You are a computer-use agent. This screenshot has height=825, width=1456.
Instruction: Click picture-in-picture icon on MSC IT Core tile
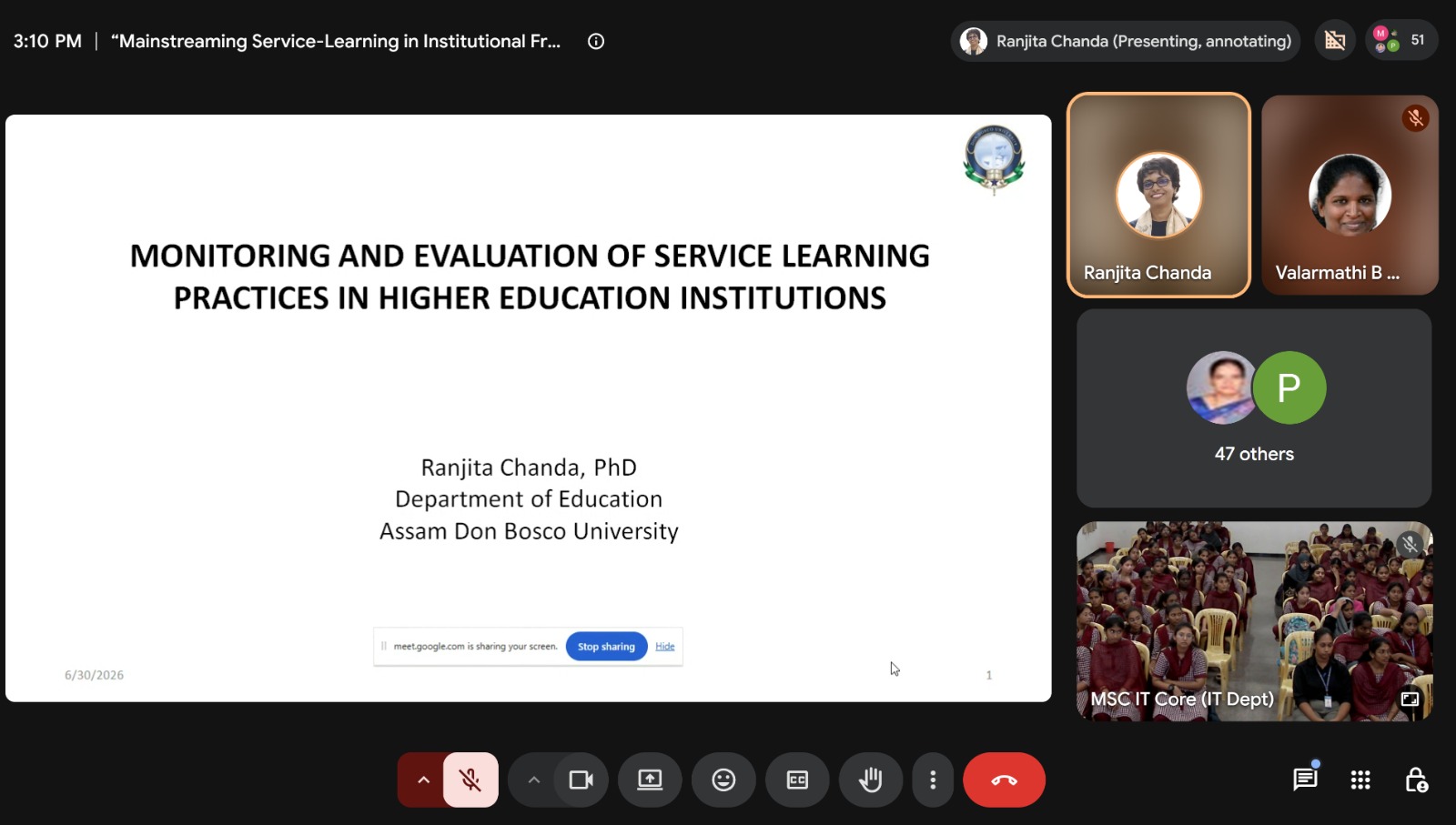pos(1410,699)
